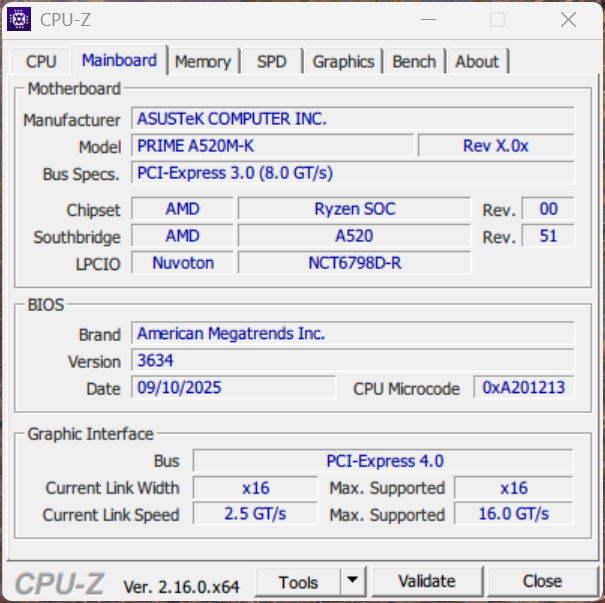Switch to the Bench tab
Screen dimensions: 605x603
coord(414,62)
